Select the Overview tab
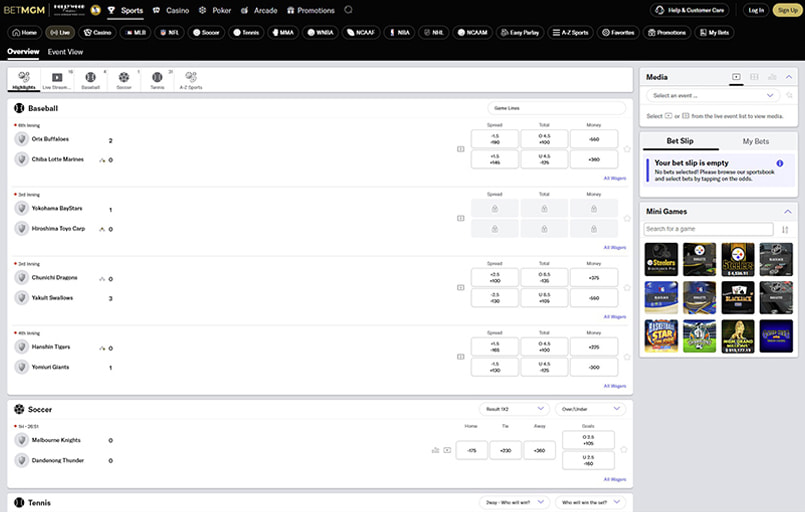Image resolution: width=805 pixels, height=512 pixels. (x=23, y=52)
